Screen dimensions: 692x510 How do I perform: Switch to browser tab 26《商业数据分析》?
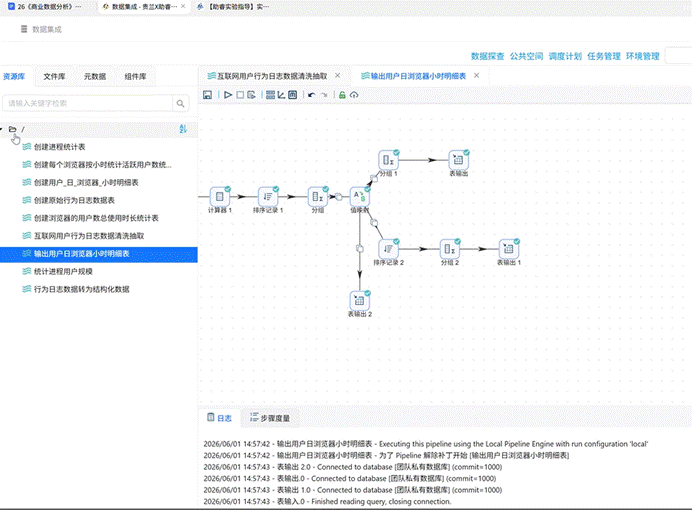(45, 7)
